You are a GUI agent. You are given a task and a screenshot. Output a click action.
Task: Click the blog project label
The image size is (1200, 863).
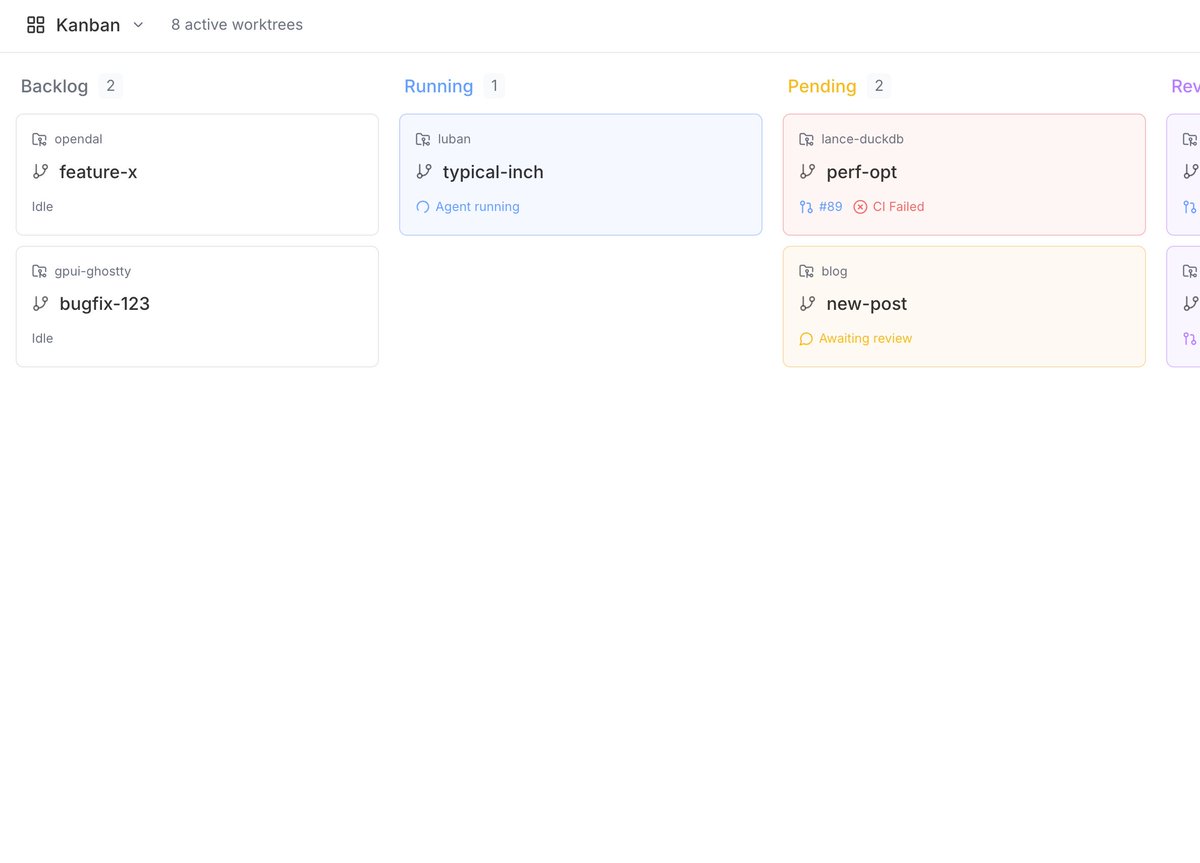[x=834, y=271]
